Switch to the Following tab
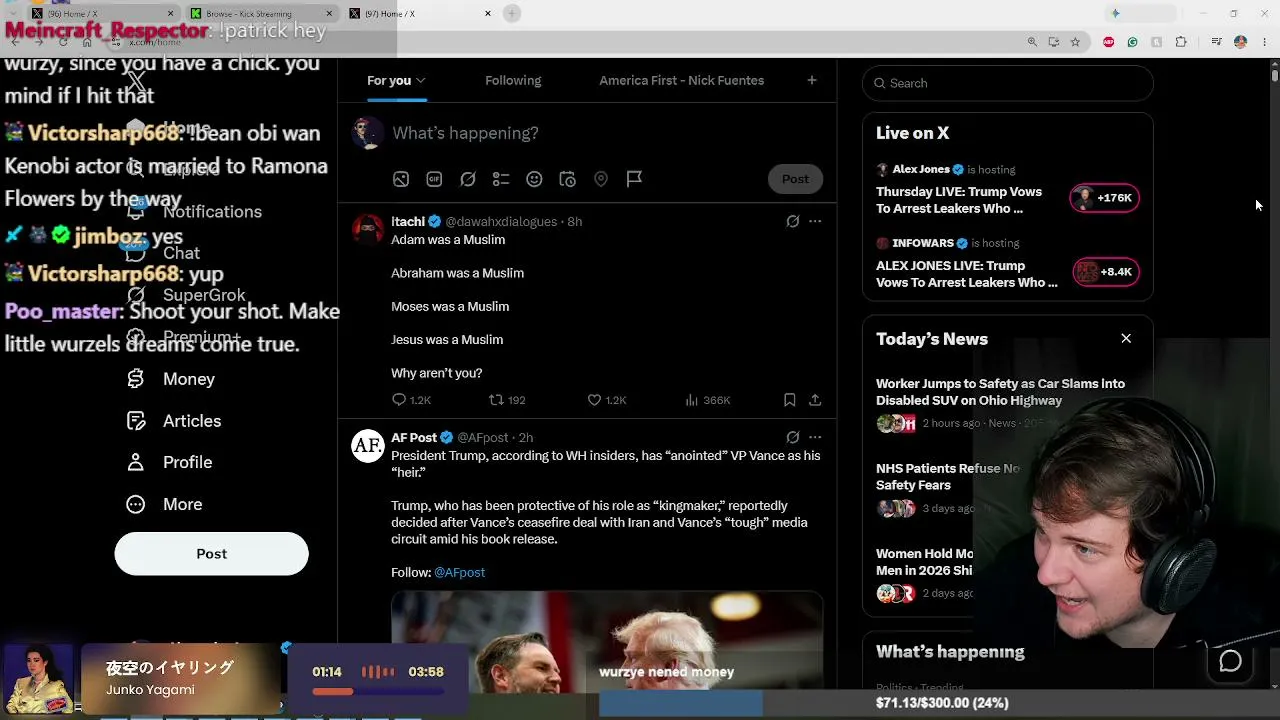This screenshot has height=720, width=1280. coord(513,80)
